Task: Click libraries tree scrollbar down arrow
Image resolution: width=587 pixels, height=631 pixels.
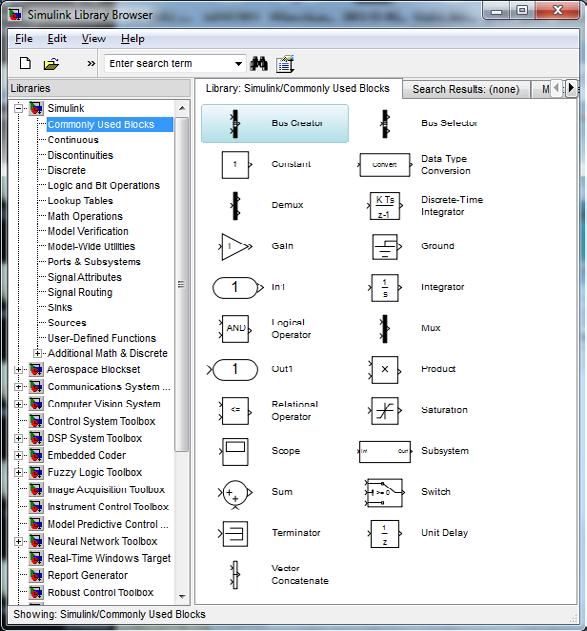Action: click(182, 596)
